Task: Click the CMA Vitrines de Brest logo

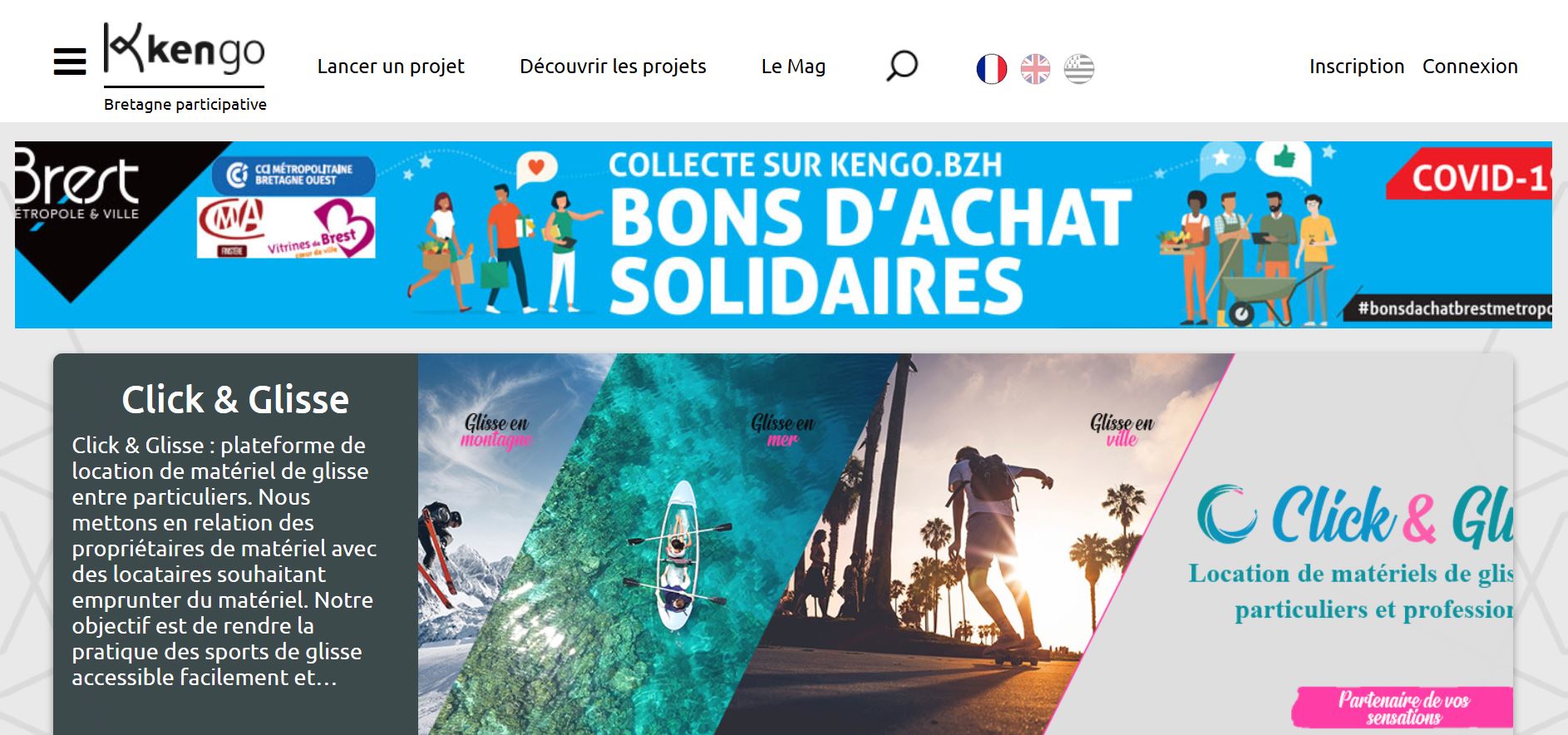Action: (x=286, y=228)
